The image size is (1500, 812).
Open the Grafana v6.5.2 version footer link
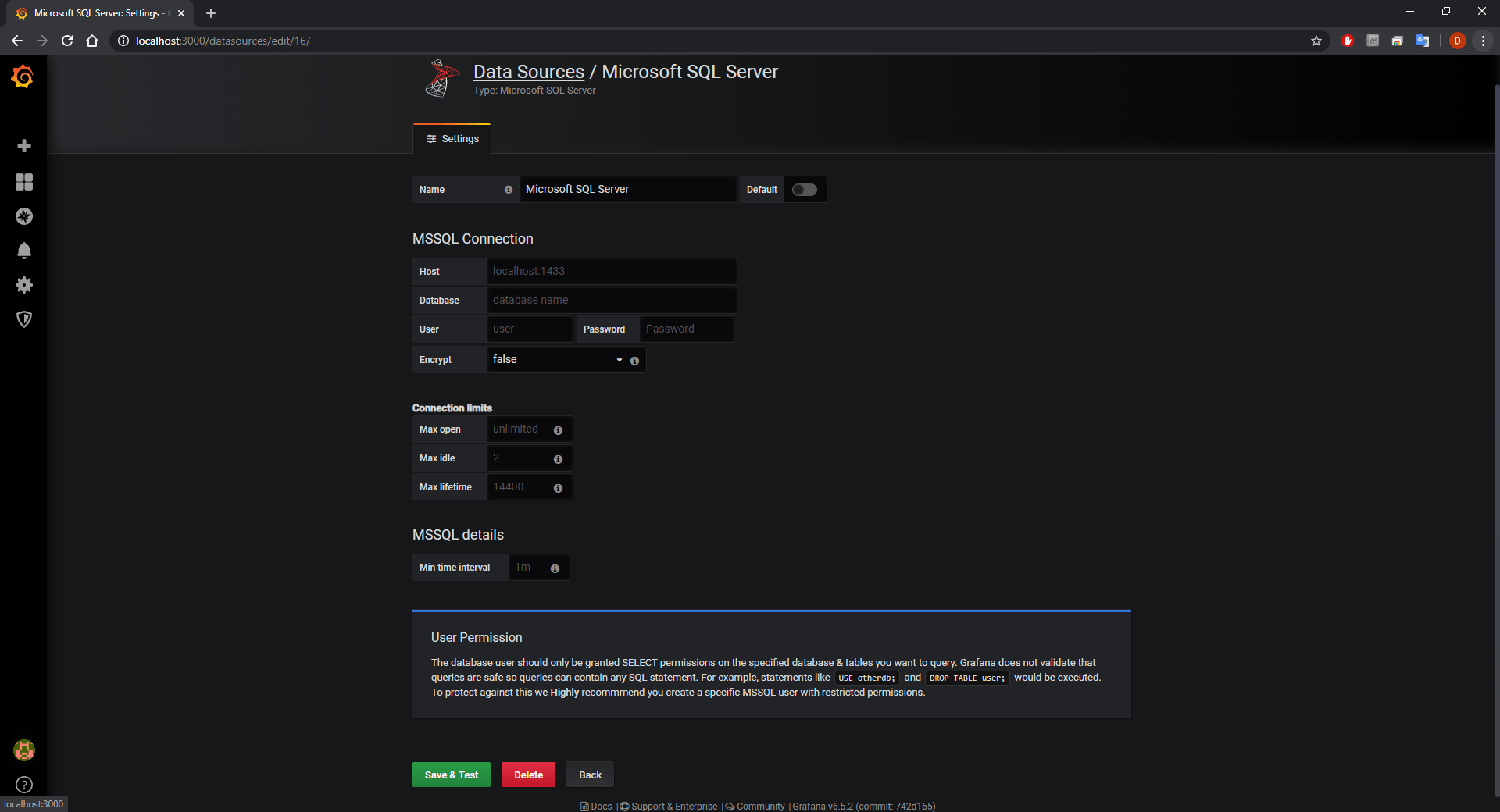864,807
